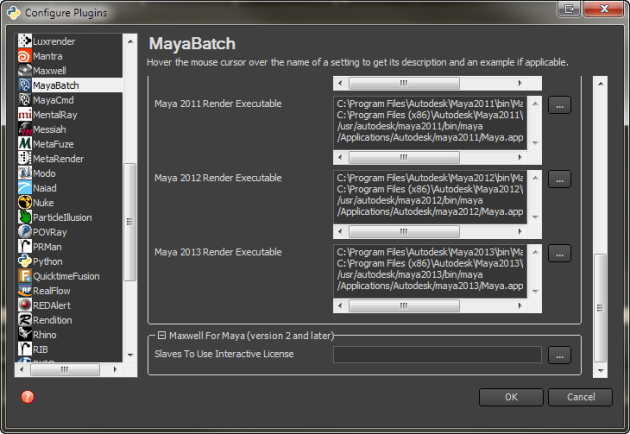630x434 pixels.
Task: Click the settings panel scroll down arrow
Action: tap(600, 371)
